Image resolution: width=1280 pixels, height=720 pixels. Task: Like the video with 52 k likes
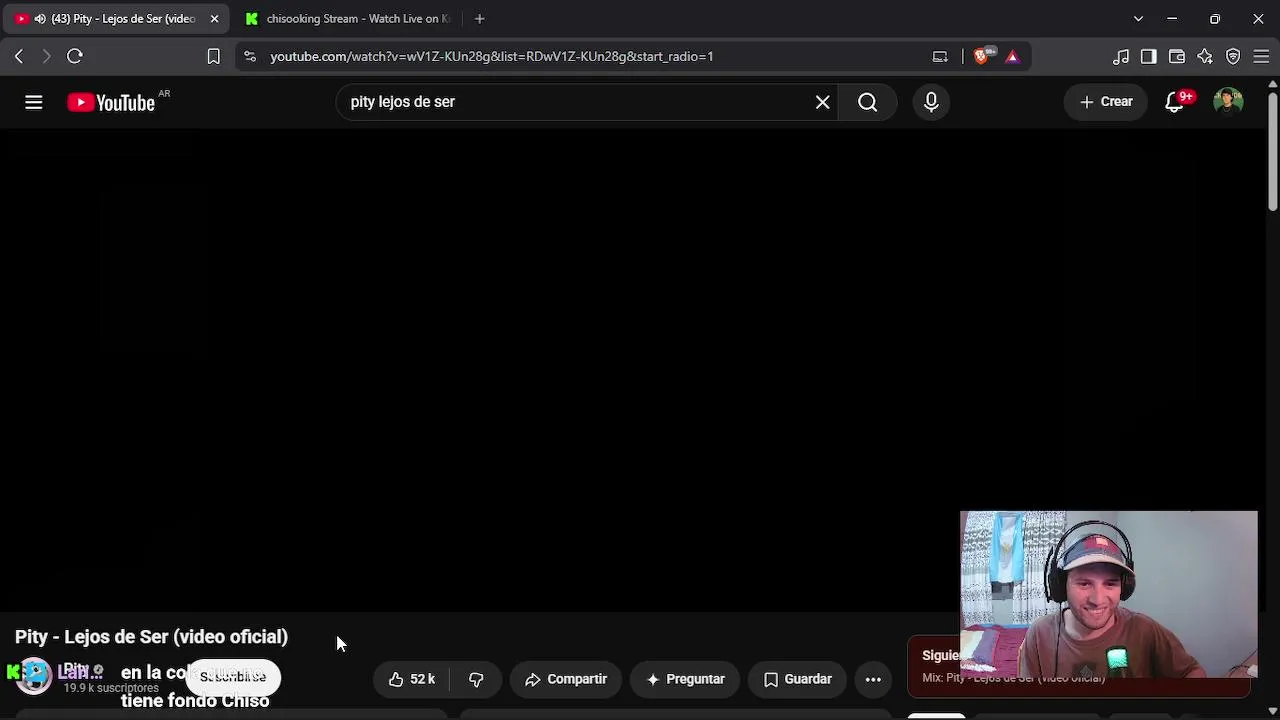point(411,679)
